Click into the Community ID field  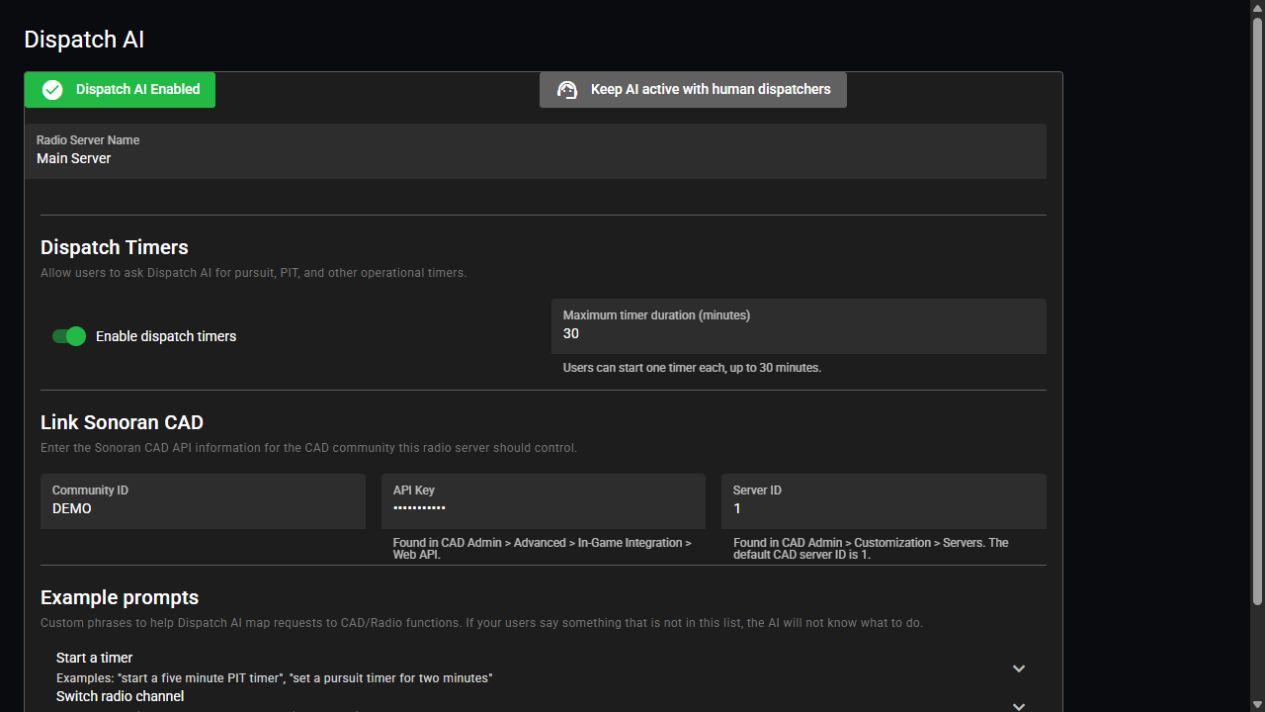pos(203,501)
